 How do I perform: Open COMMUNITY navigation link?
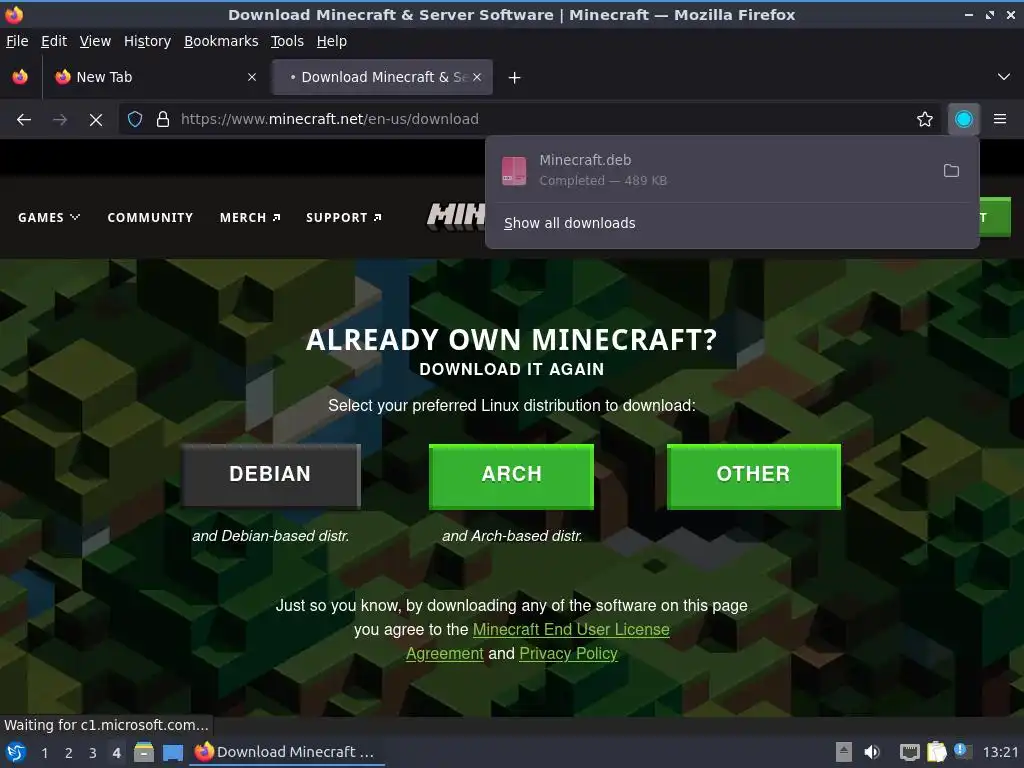(x=150, y=217)
